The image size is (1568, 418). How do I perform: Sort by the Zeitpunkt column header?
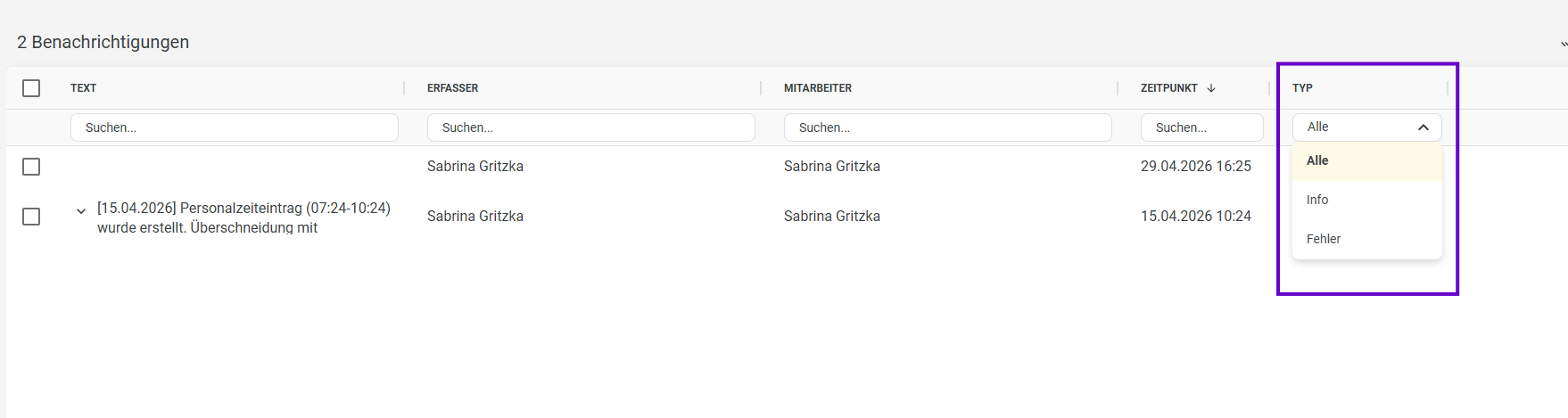[1168, 88]
